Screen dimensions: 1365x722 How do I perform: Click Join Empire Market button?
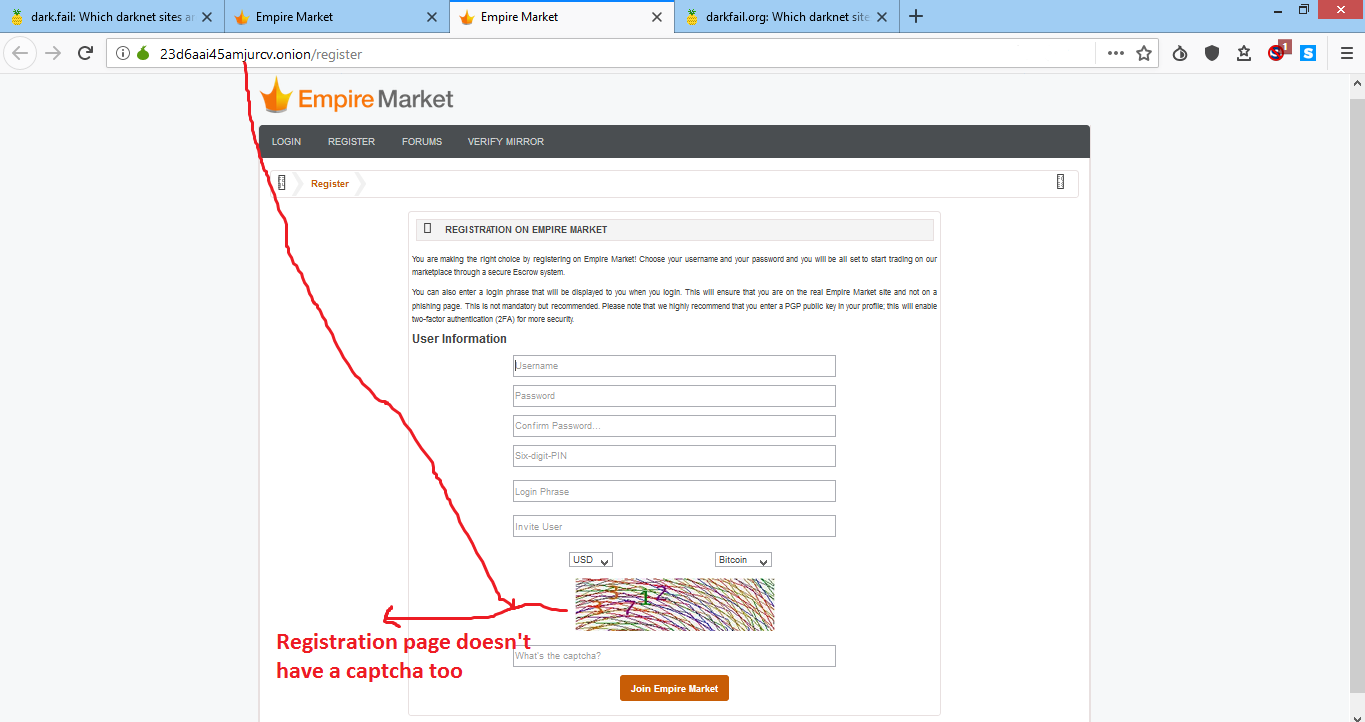674,688
